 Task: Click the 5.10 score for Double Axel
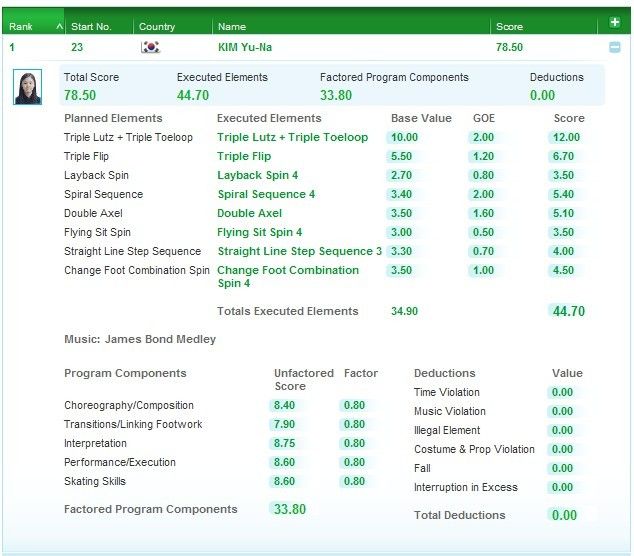(563, 214)
